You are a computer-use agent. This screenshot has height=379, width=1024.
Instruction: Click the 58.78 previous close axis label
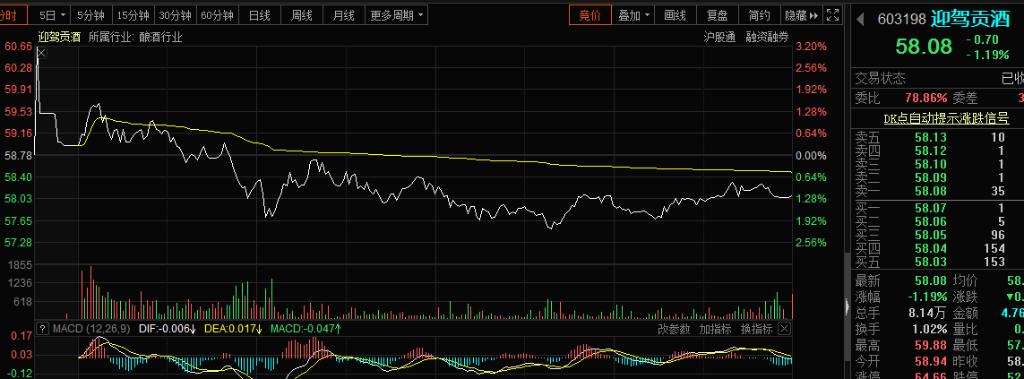coord(18,156)
